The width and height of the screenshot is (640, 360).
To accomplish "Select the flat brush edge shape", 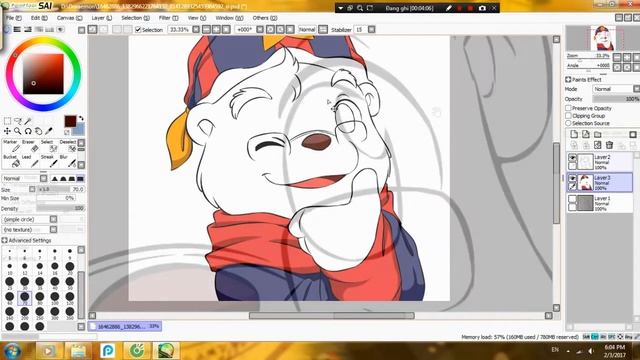I will [80, 178].
